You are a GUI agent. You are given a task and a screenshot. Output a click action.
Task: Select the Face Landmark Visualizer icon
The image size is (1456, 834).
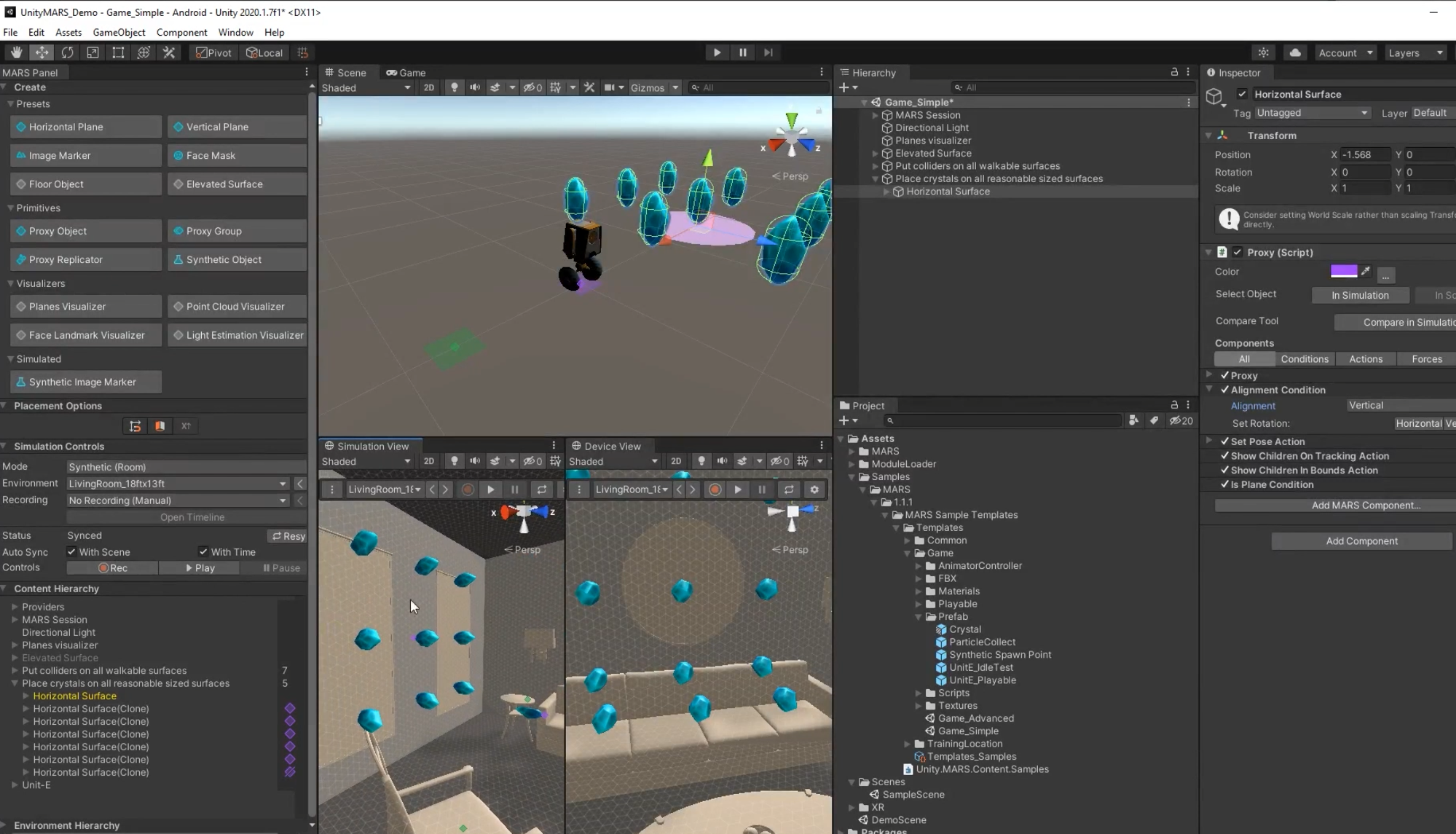click(x=20, y=335)
